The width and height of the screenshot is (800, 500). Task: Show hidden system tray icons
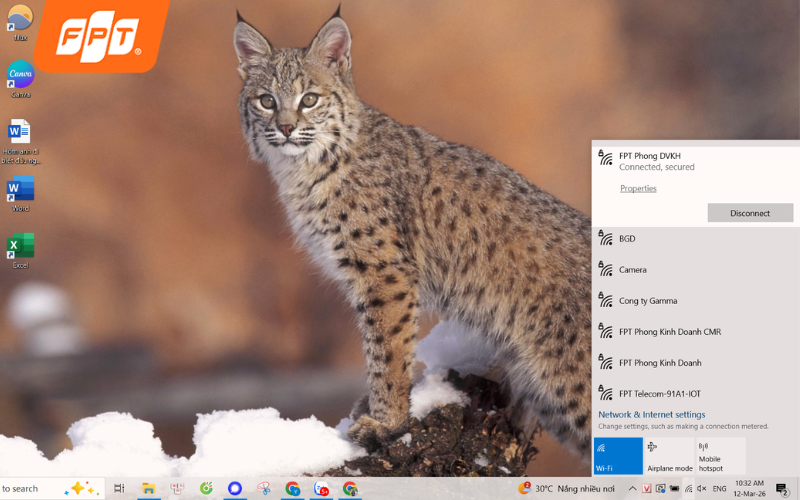(x=632, y=489)
